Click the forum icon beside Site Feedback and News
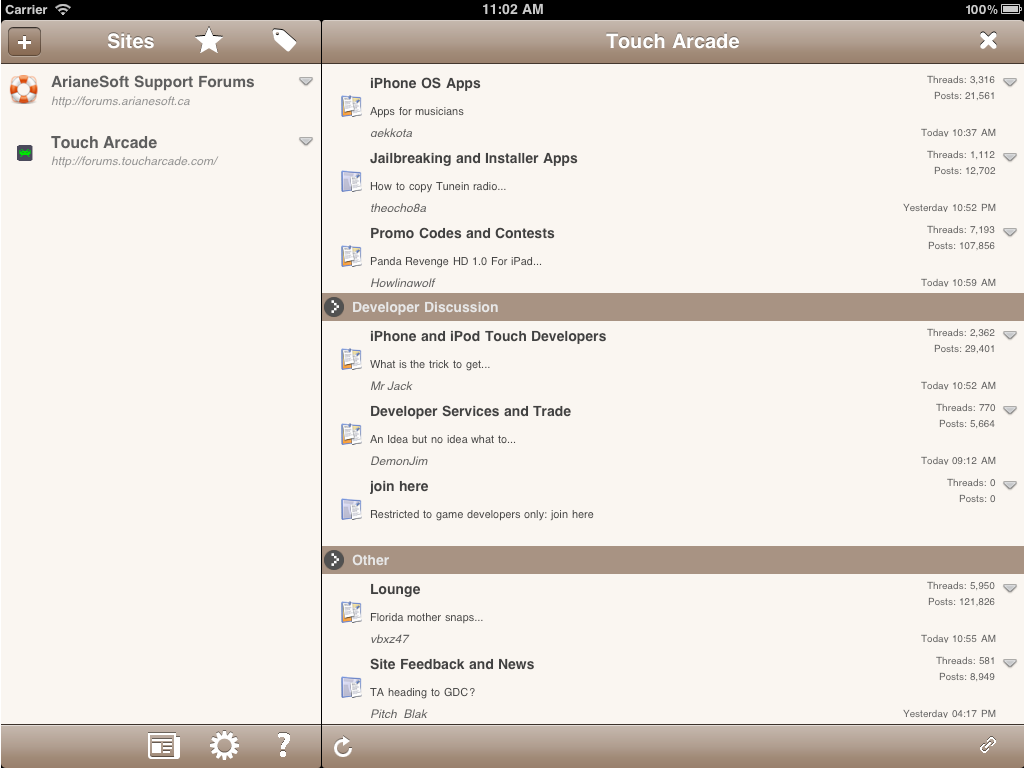The image size is (1024, 768). [x=351, y=687]
